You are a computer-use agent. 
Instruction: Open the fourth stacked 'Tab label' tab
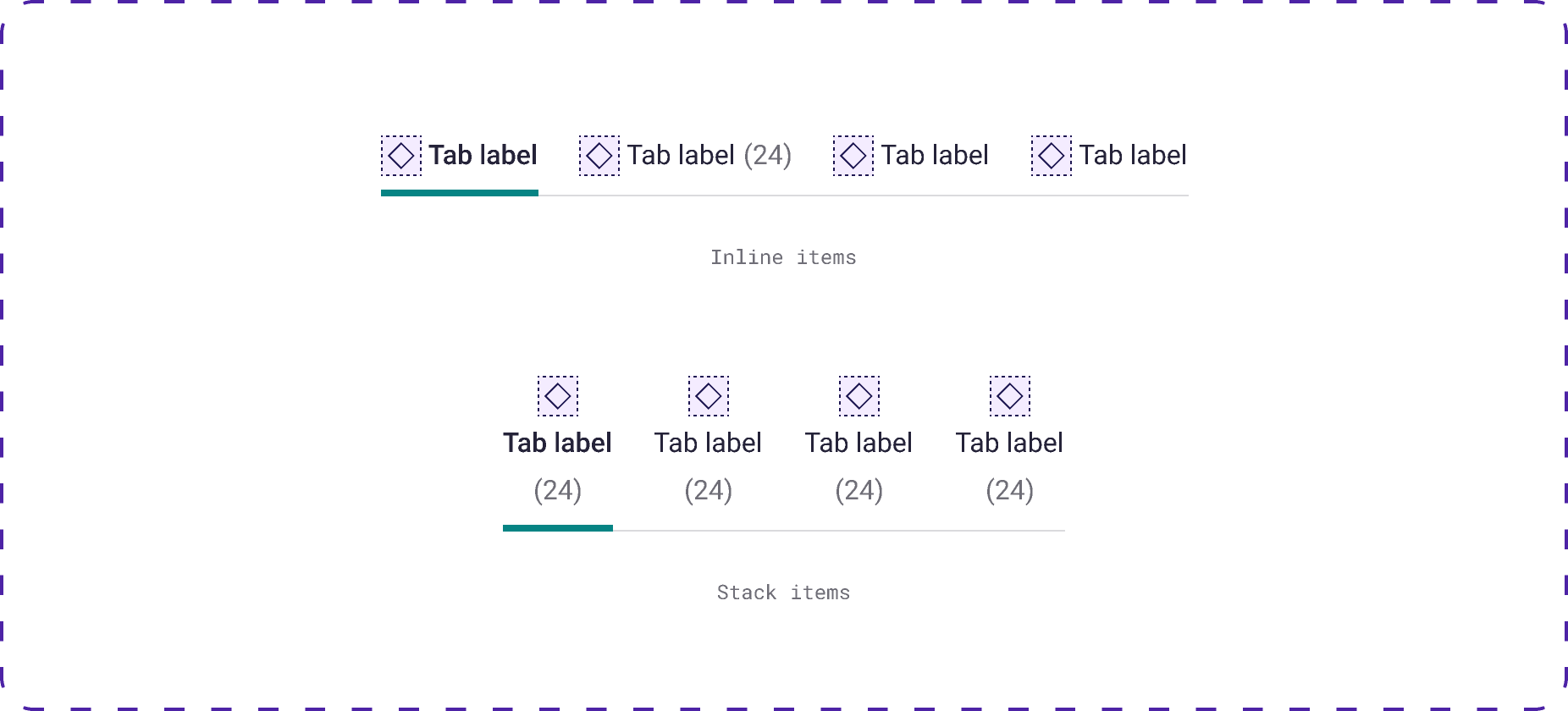1008,442
